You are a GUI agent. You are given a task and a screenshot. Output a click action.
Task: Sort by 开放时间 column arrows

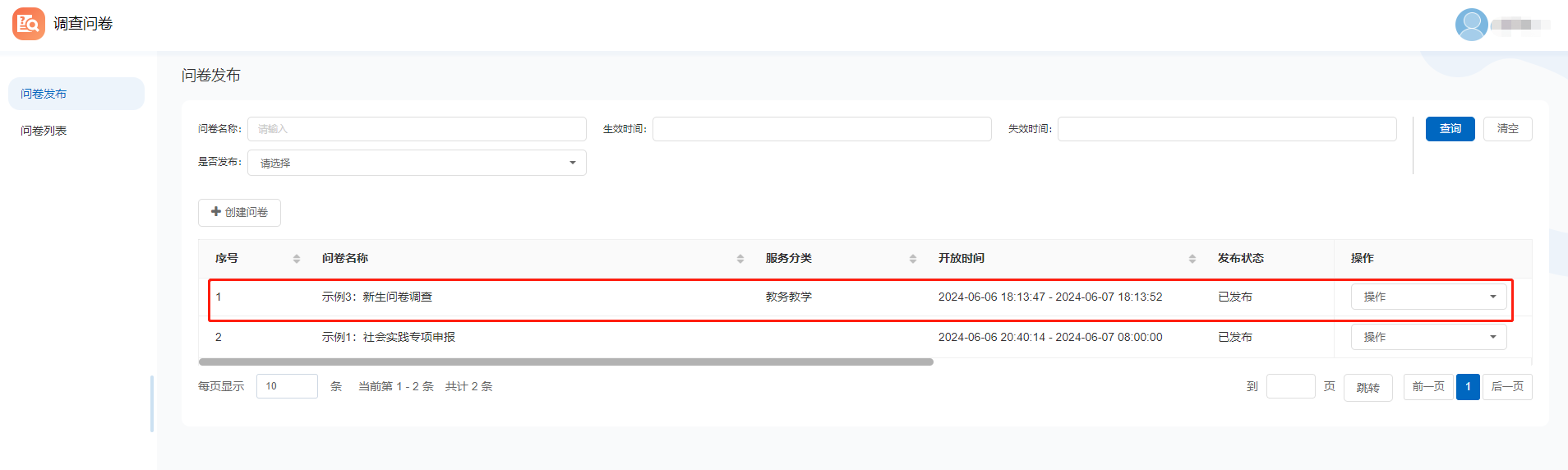pyautogui.click(x=1192, y=259)
